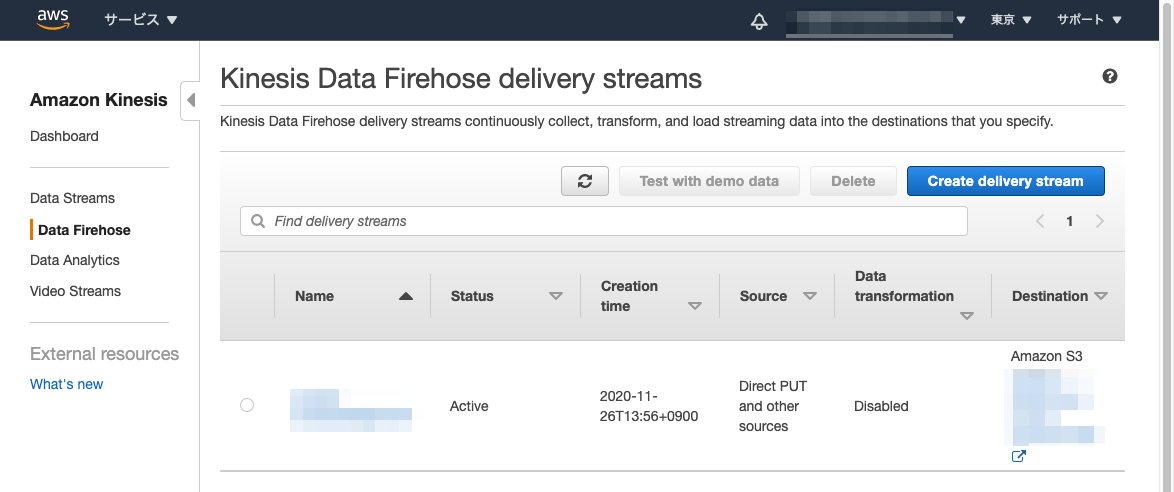The width and height of the screenshot is (1174, 492).
Task: Collapse the Amazon Kinesis sidebar arrow
Action: click(x=190, y=100)
